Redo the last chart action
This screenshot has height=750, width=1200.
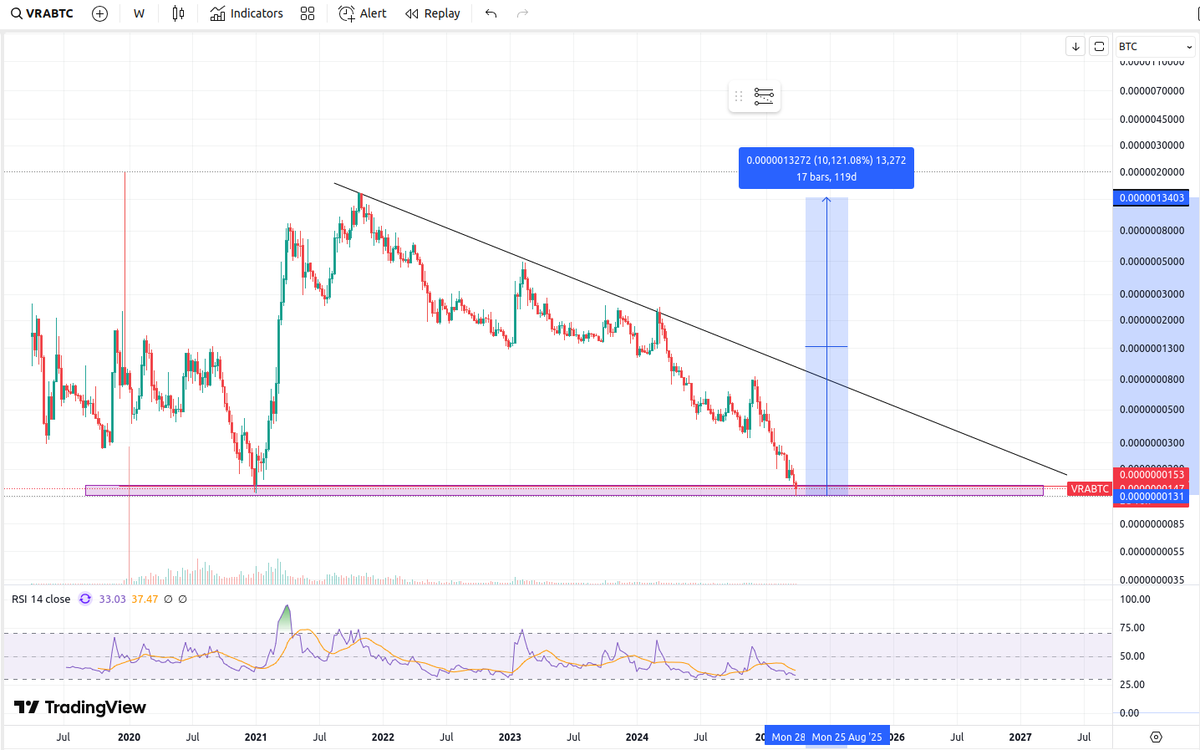point(522,14)
